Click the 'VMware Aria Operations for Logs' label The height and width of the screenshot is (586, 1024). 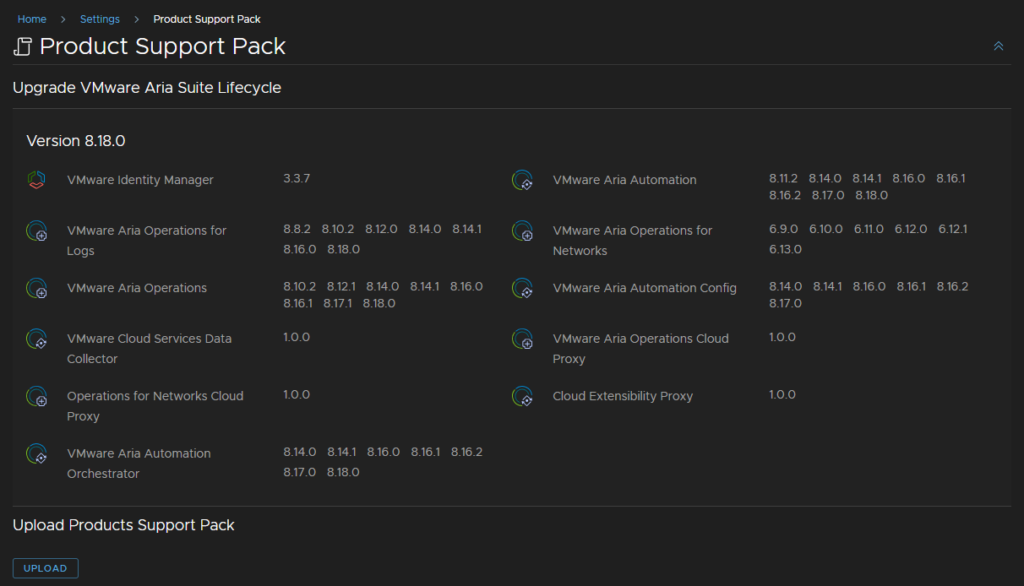tap(146, 240)
